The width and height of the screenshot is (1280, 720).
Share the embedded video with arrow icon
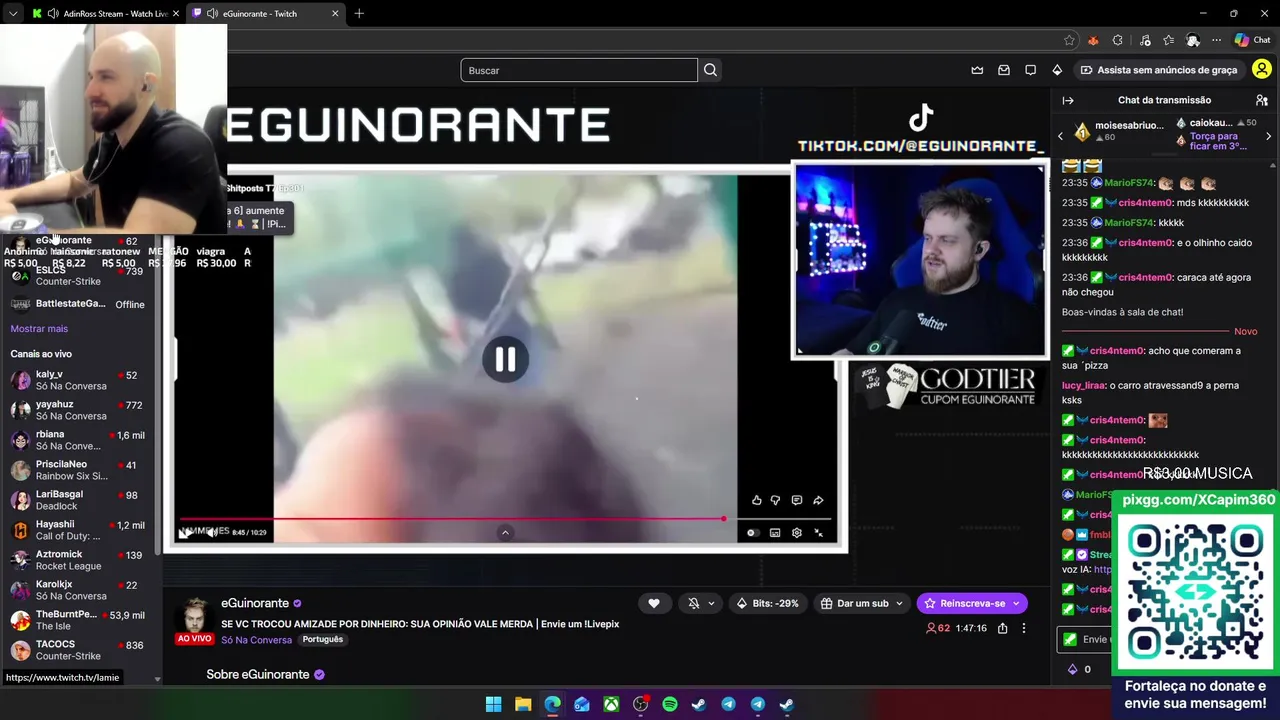[x=818, y=500]
